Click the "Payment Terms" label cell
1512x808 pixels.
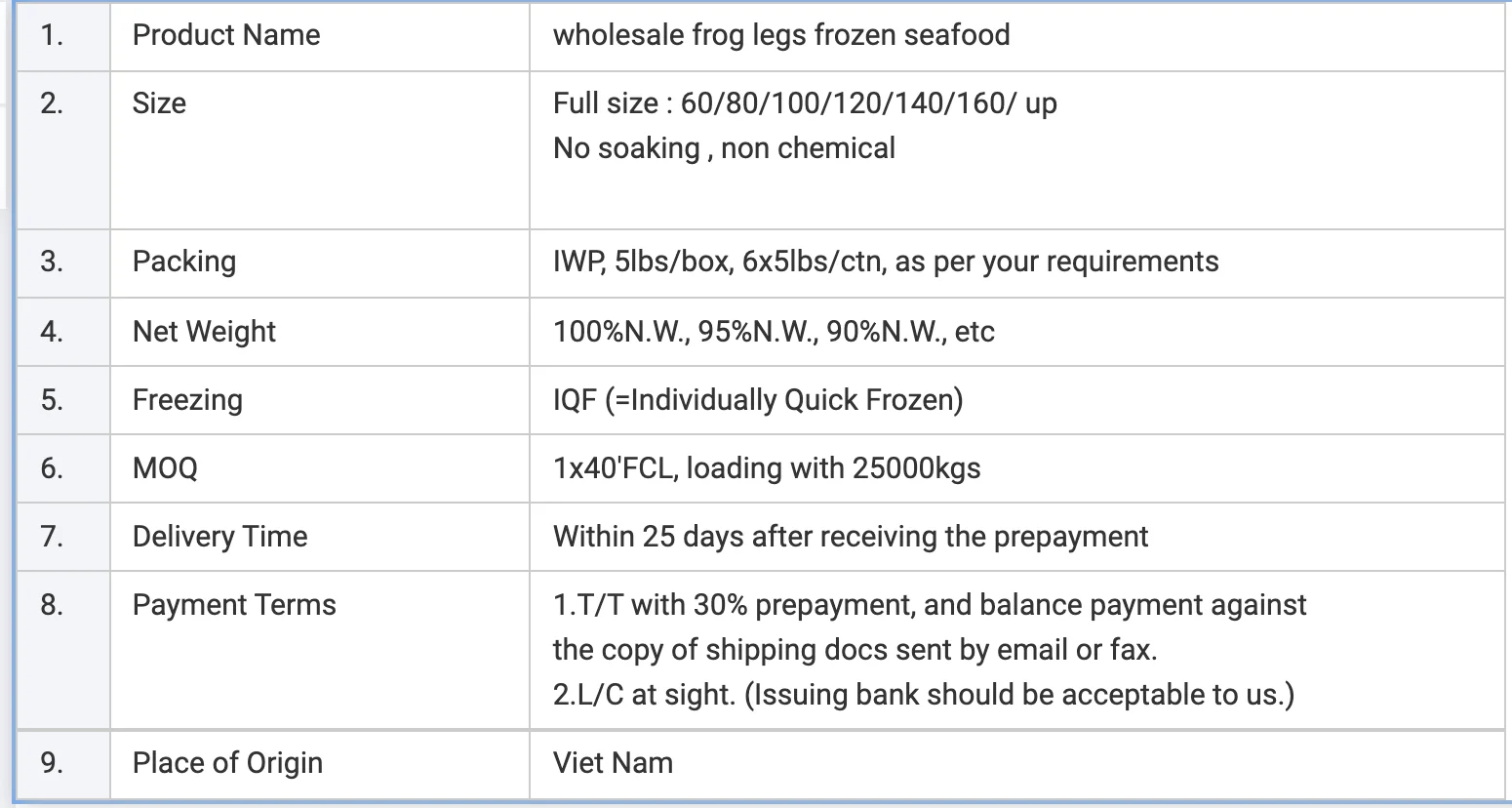(x=234, y=605)
